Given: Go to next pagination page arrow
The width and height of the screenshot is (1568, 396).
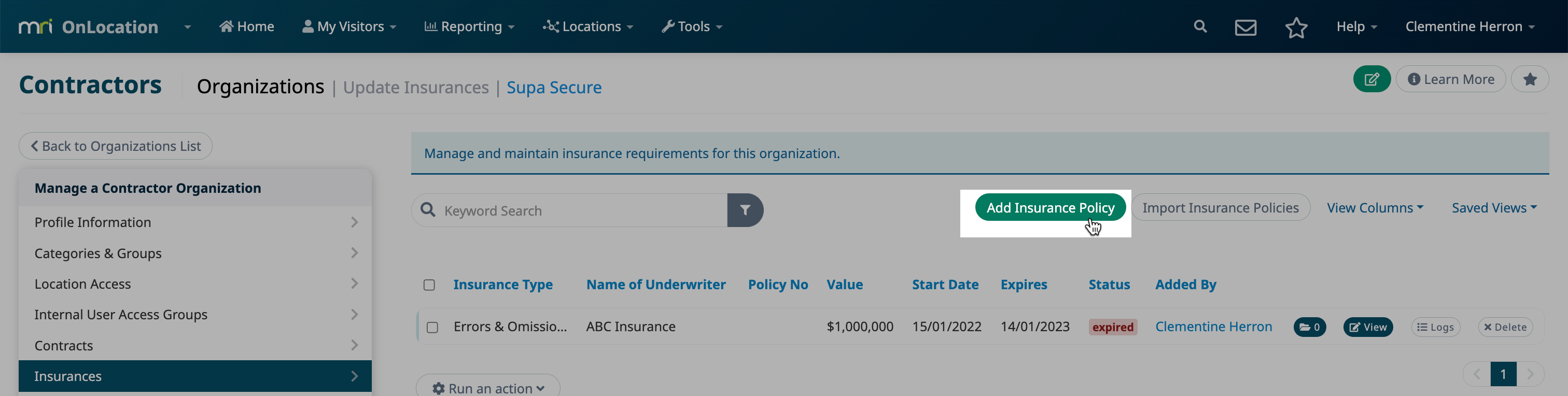Looking at the screenshot, I should [x=1530, y=374].
